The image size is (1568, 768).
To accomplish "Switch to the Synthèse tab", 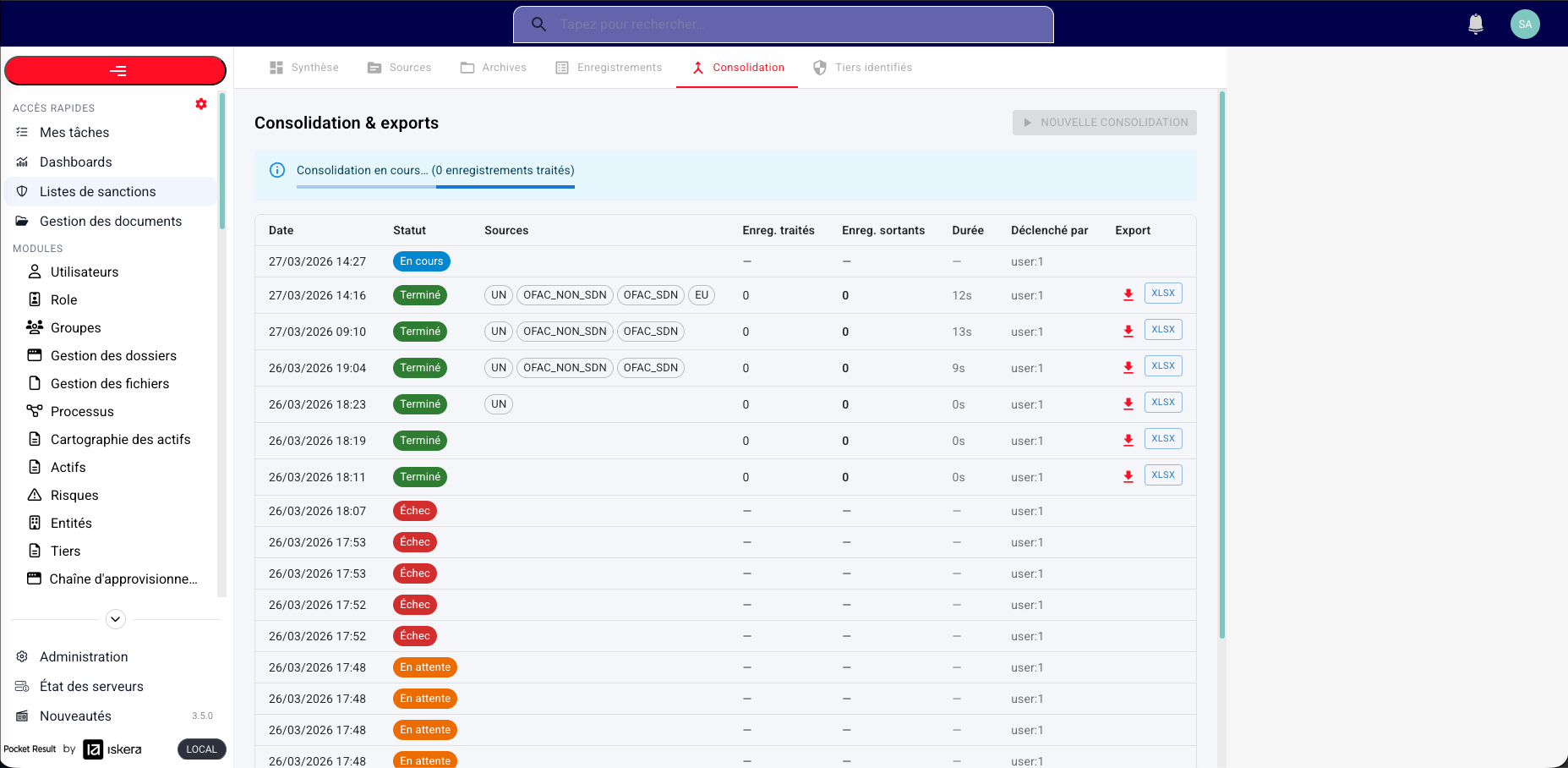I will click(x=304, y=68).
